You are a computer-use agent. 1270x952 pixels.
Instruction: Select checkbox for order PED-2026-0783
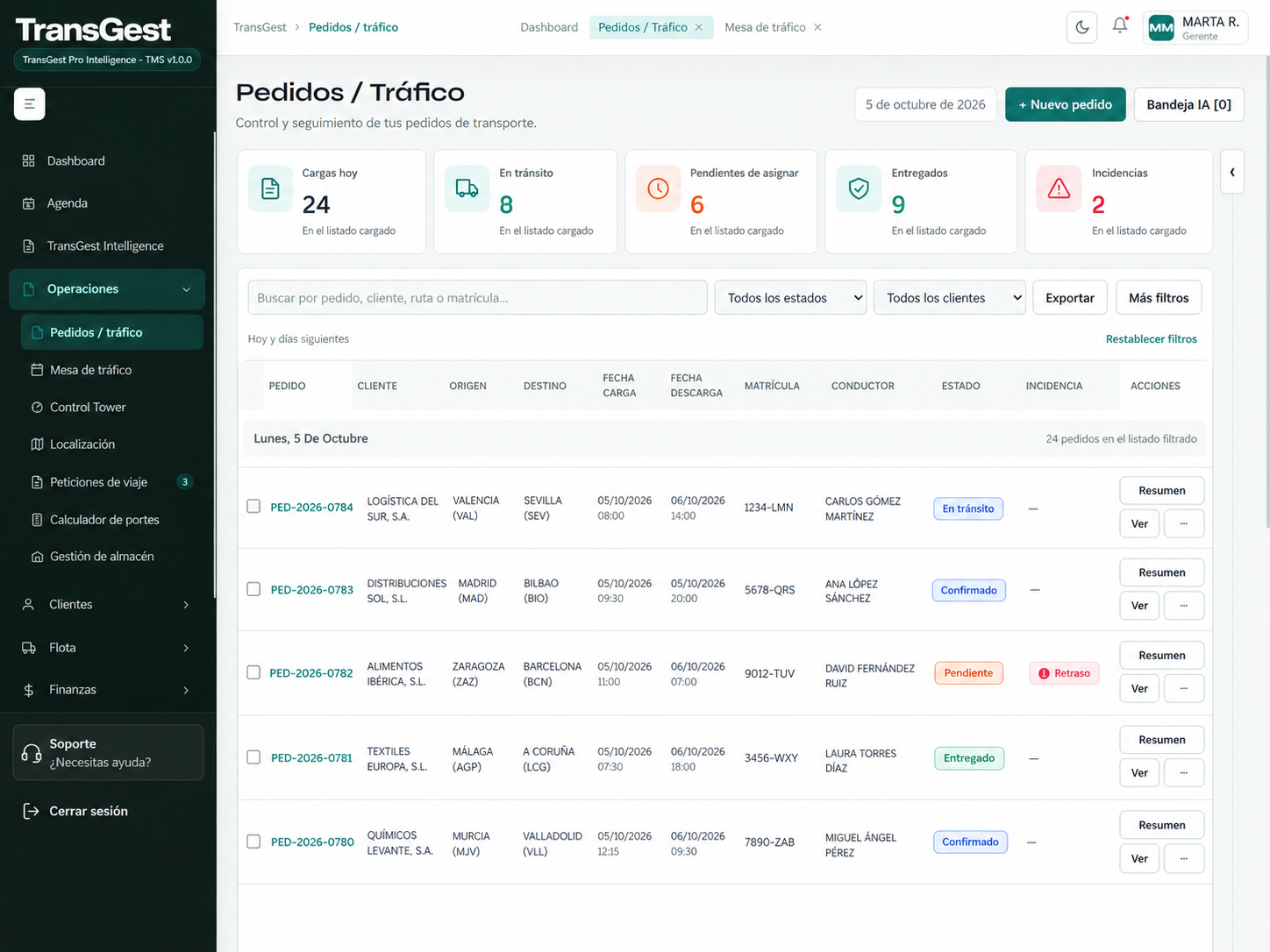pos(253,589)
